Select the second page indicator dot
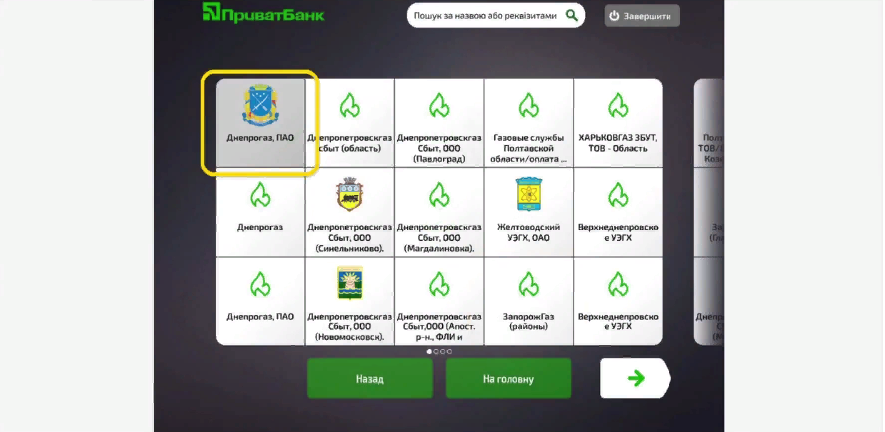The image size is (885, 432). click(436, 352)
